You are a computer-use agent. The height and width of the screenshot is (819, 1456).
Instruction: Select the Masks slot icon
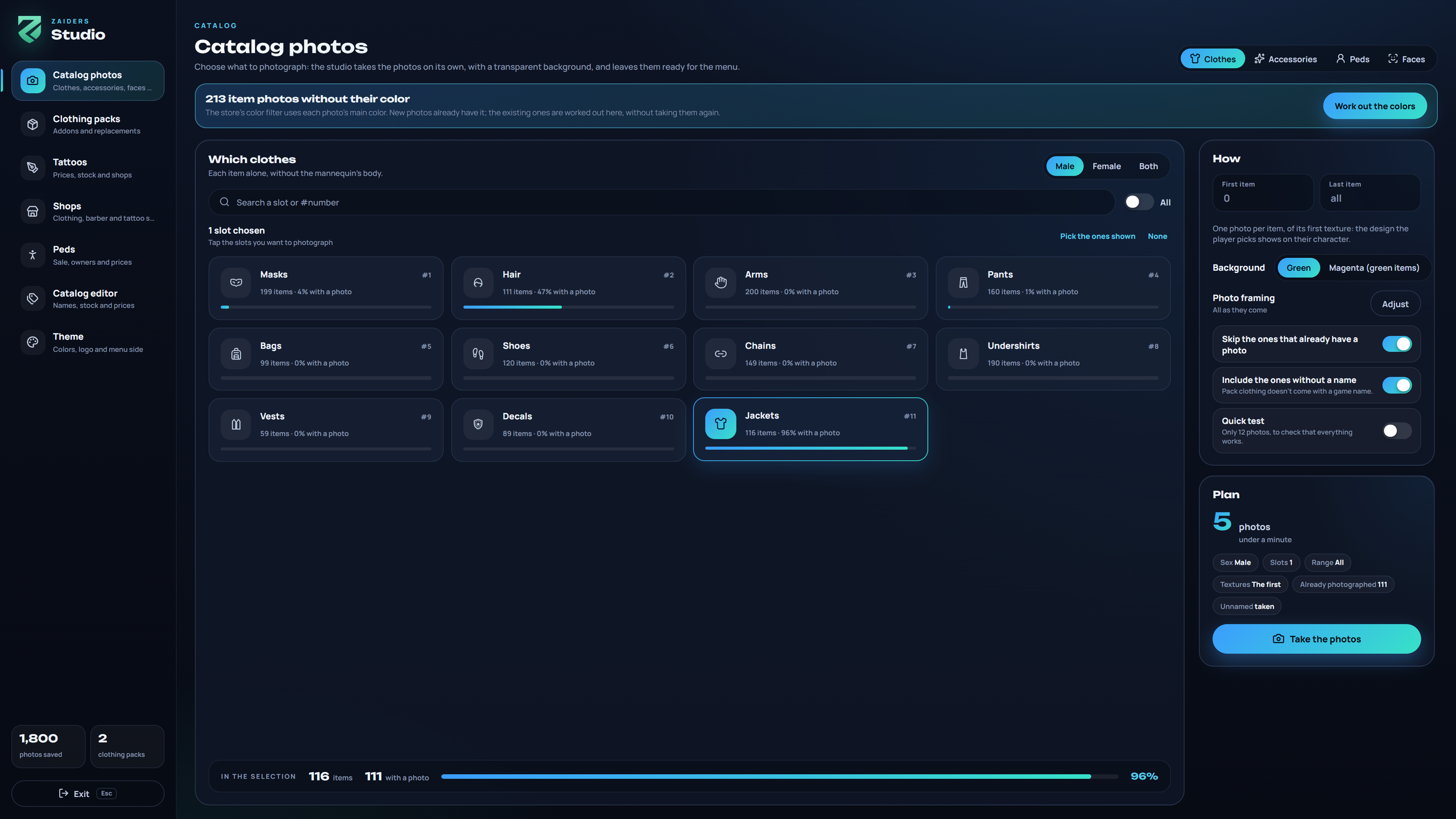click(x=236, y=283)
